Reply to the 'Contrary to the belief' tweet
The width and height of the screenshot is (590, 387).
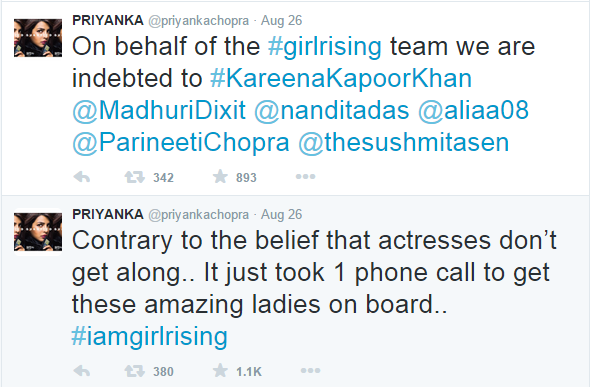tap(82, 371)
